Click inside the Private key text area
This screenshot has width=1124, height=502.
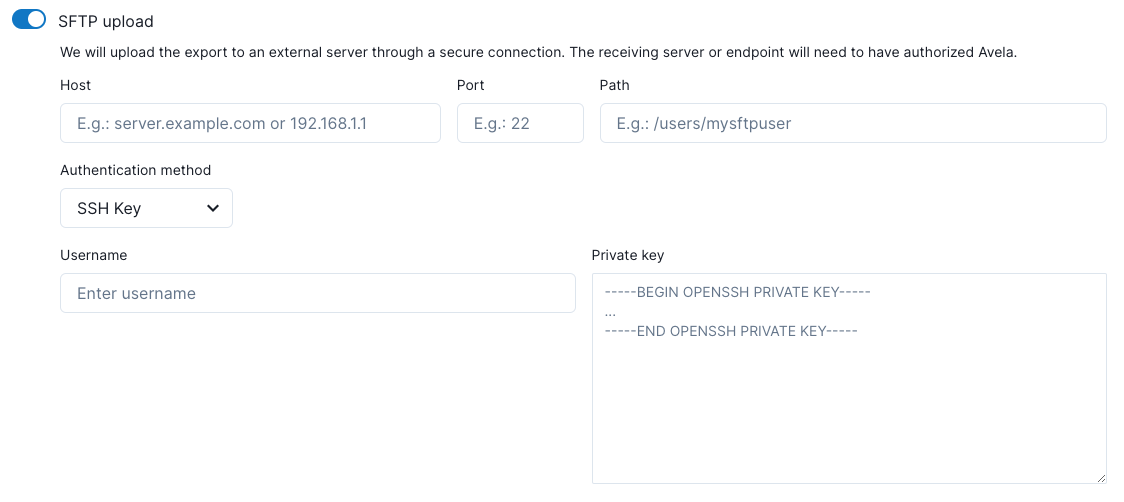pos(848,410)
